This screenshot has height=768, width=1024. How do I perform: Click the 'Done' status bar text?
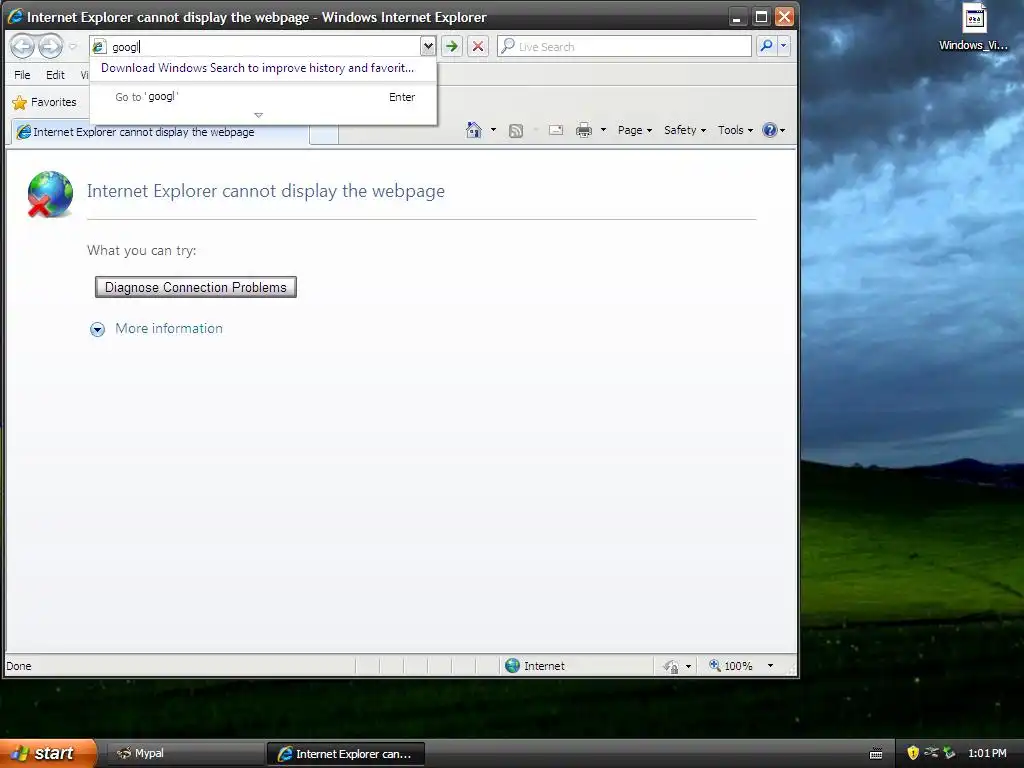pos(19,666)
